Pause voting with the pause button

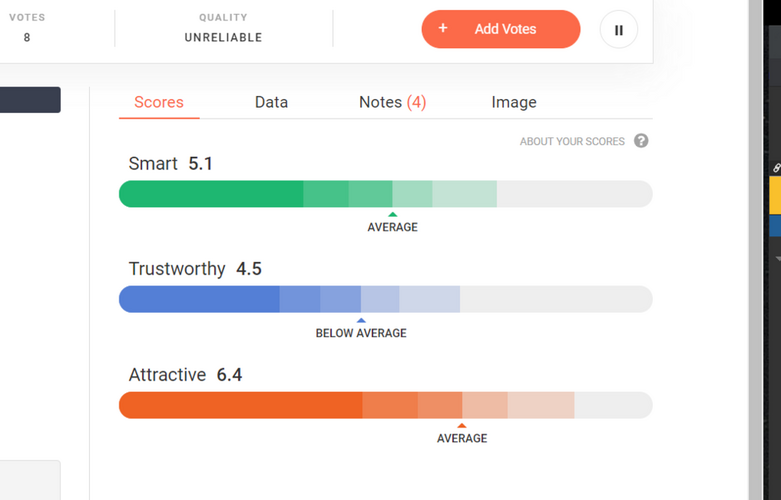(x=618, y=30)
